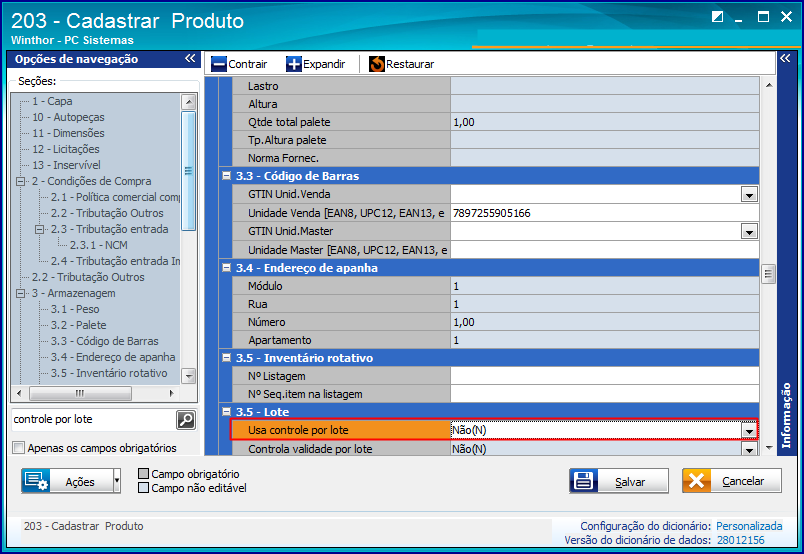Click the Restaurar undo icon
The width and height of the screenshot is (804, 554).
click(x=377, y=64)
